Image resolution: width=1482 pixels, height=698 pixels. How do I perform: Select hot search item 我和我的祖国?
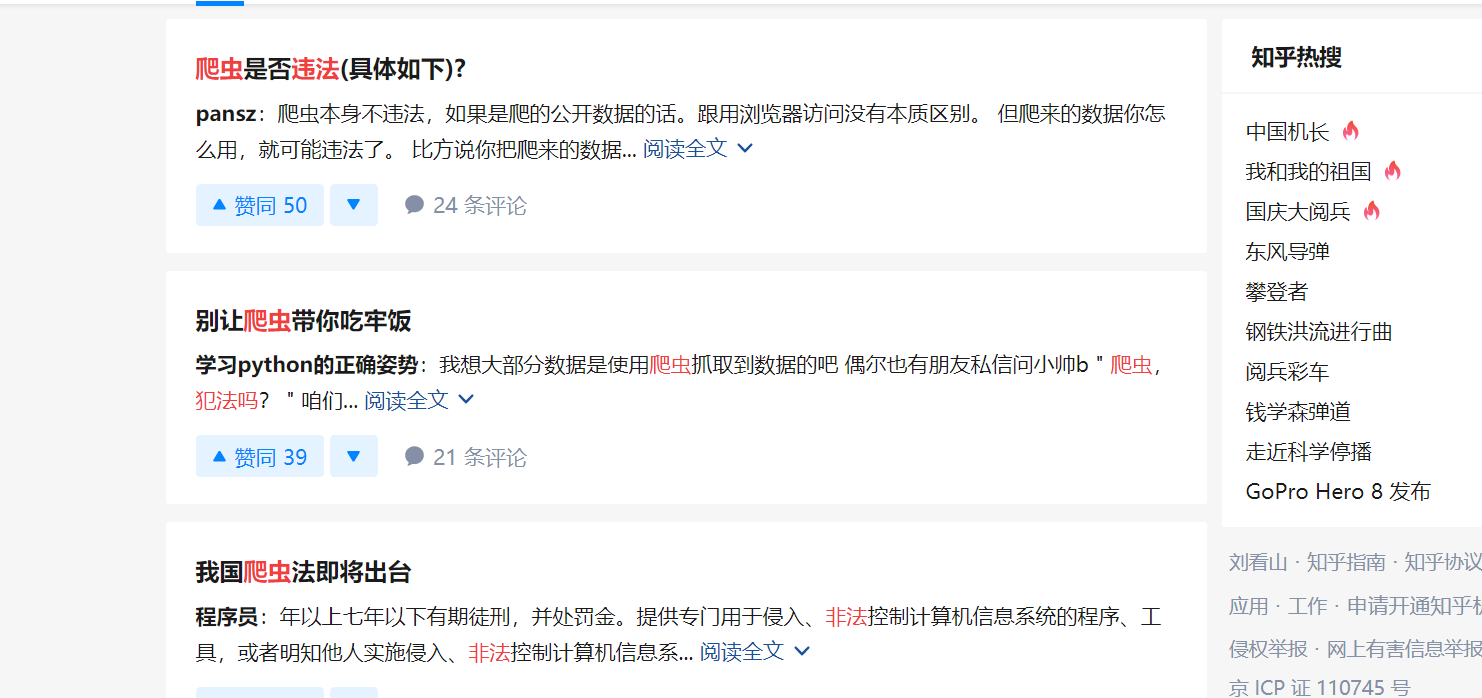pyautogui.click(x=1308, y=171)
